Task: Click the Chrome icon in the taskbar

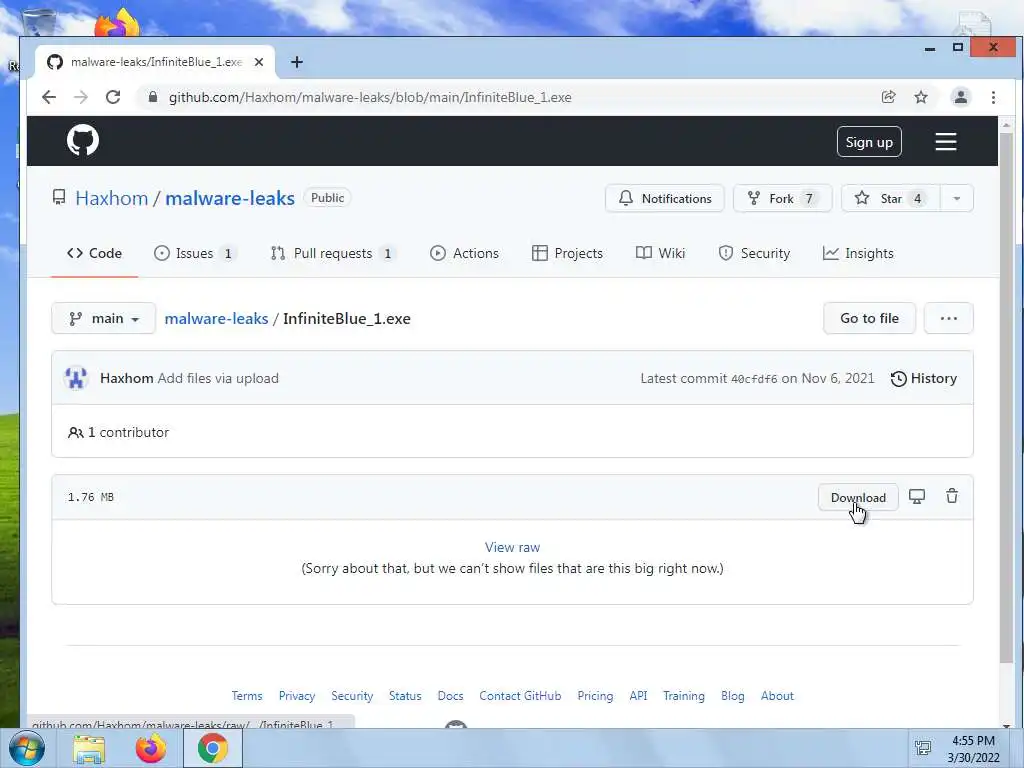Action: pyautogui.click(x=212, y=748)
